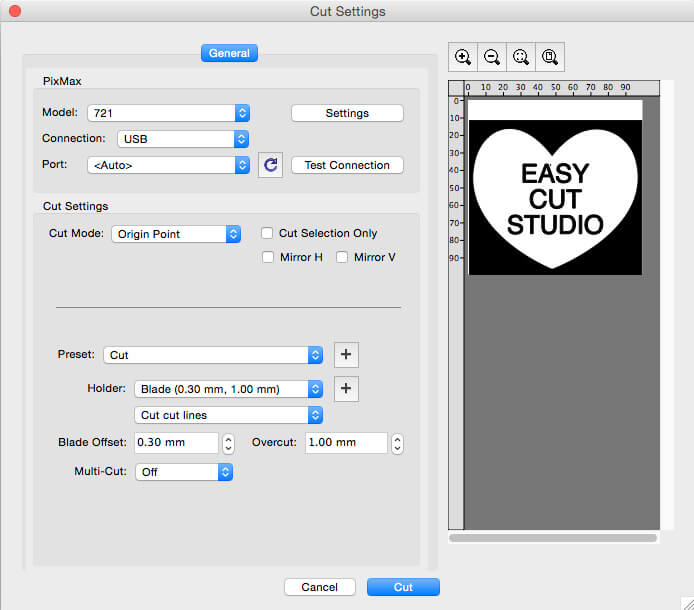This screenshot has height=610, width=694.
Task: Click the zoom to selection icon
Action: click(521, 58)
